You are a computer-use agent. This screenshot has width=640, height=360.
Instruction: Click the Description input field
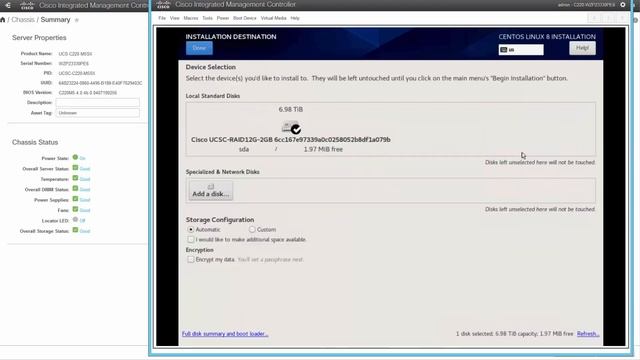tap(98, 102)
